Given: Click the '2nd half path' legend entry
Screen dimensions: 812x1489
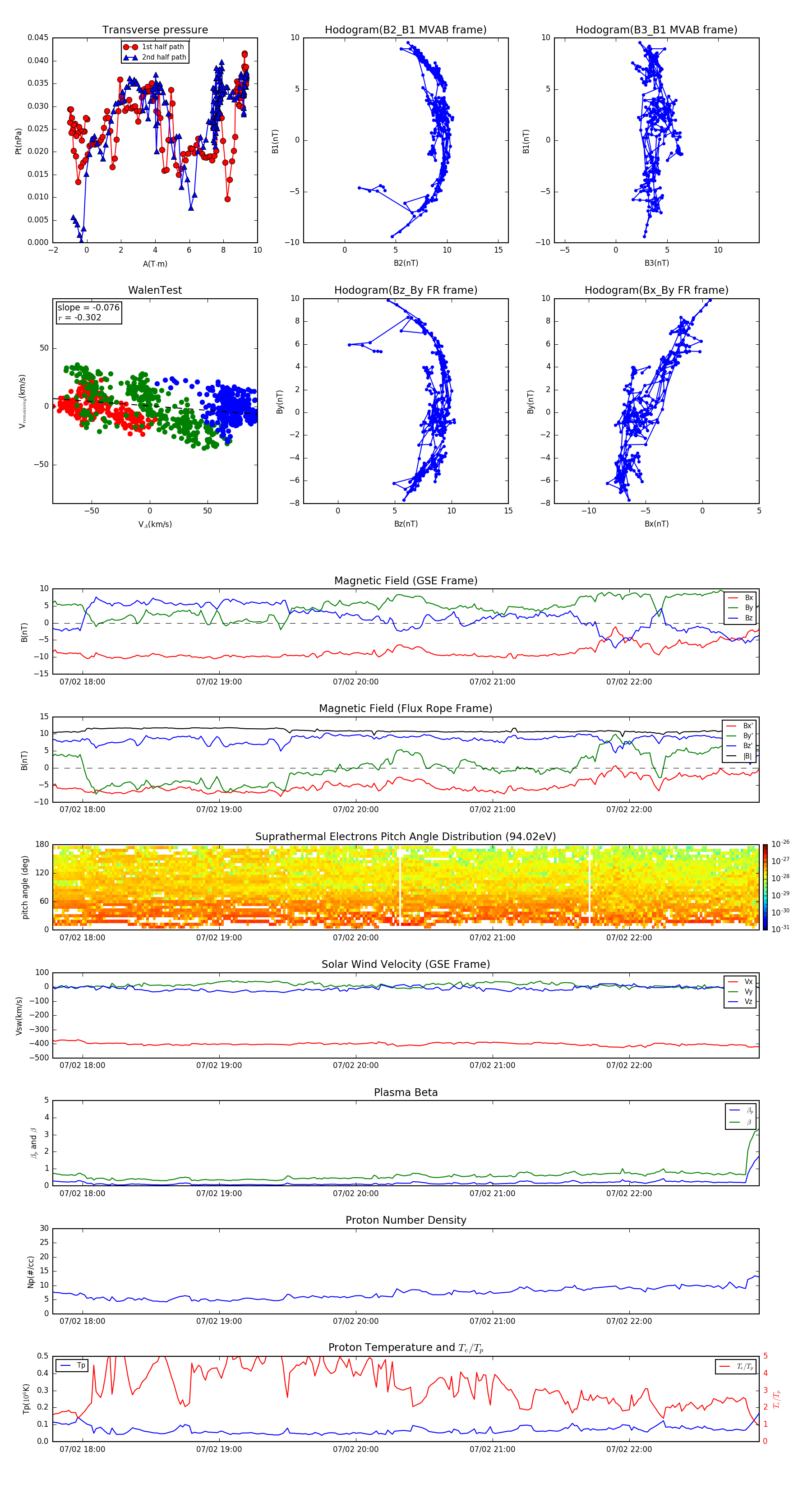Looking at the screenshot, I should 155,57.
